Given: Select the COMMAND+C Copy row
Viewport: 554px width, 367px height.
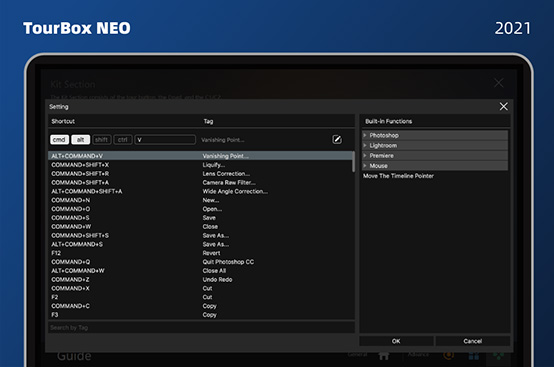Looking at the screenshot, I should click(200, 306).
